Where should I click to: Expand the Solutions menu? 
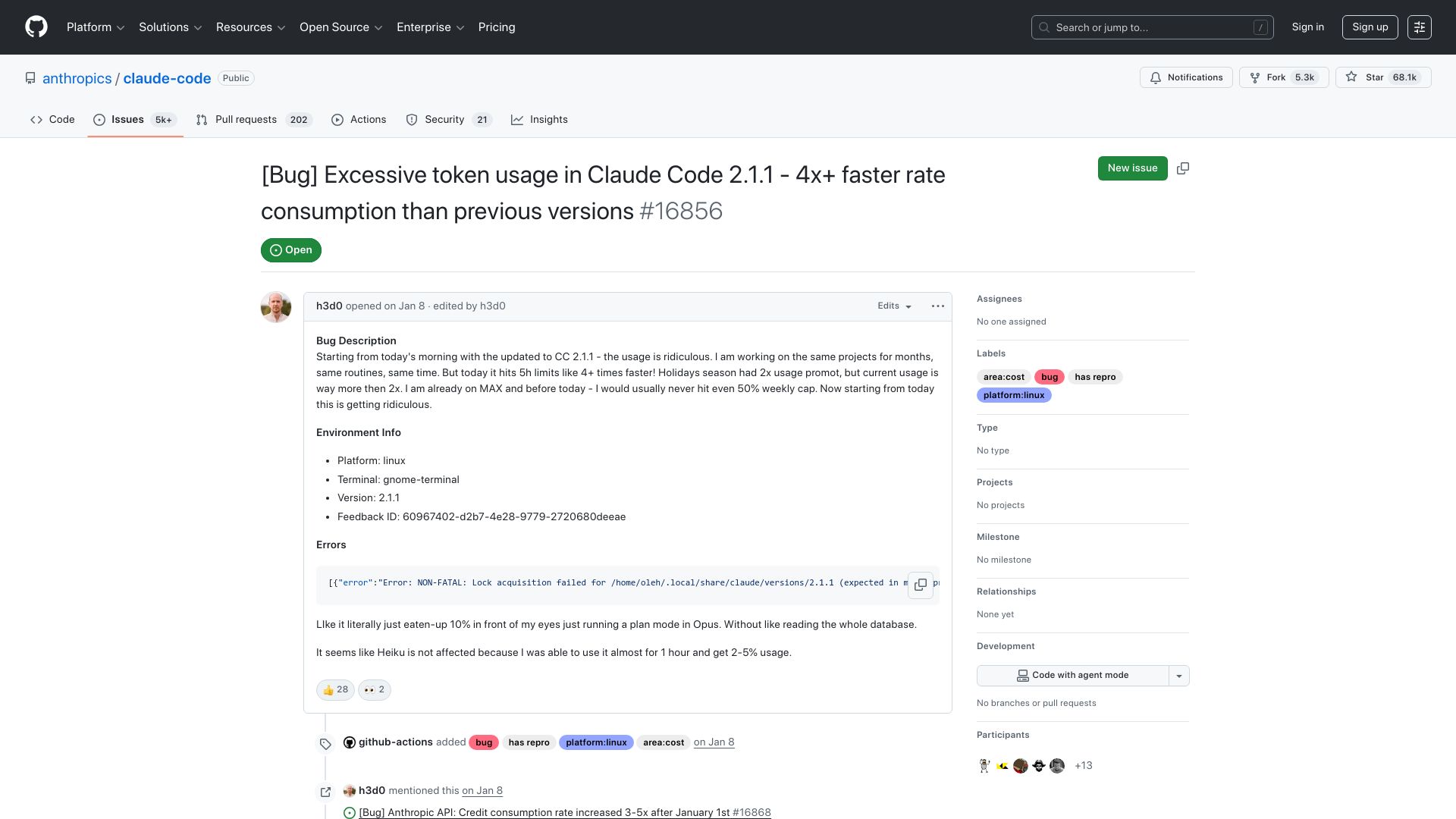170,27
